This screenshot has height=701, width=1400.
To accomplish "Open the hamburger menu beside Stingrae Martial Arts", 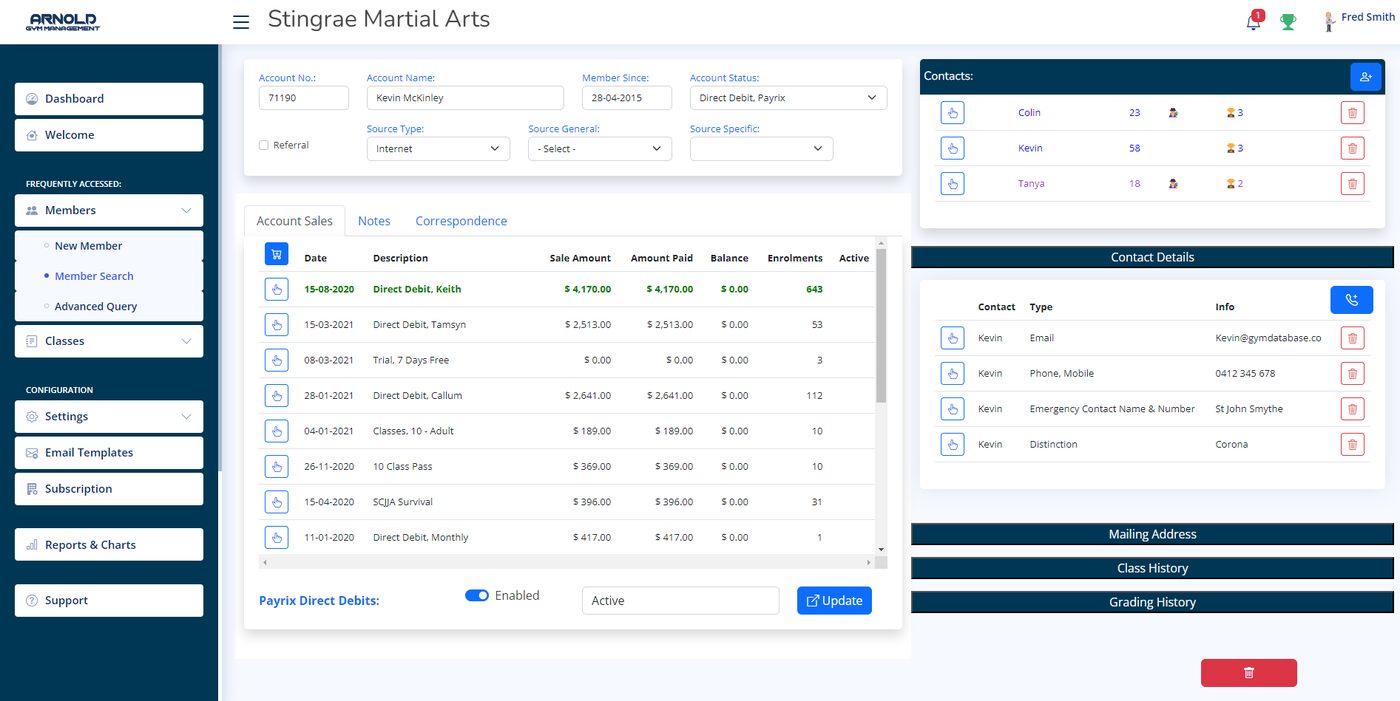I will click(x=241, y=21).
